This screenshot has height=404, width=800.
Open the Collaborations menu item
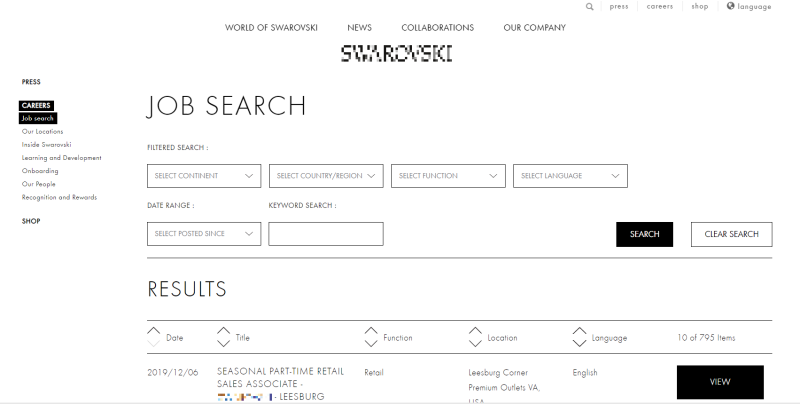437,28
